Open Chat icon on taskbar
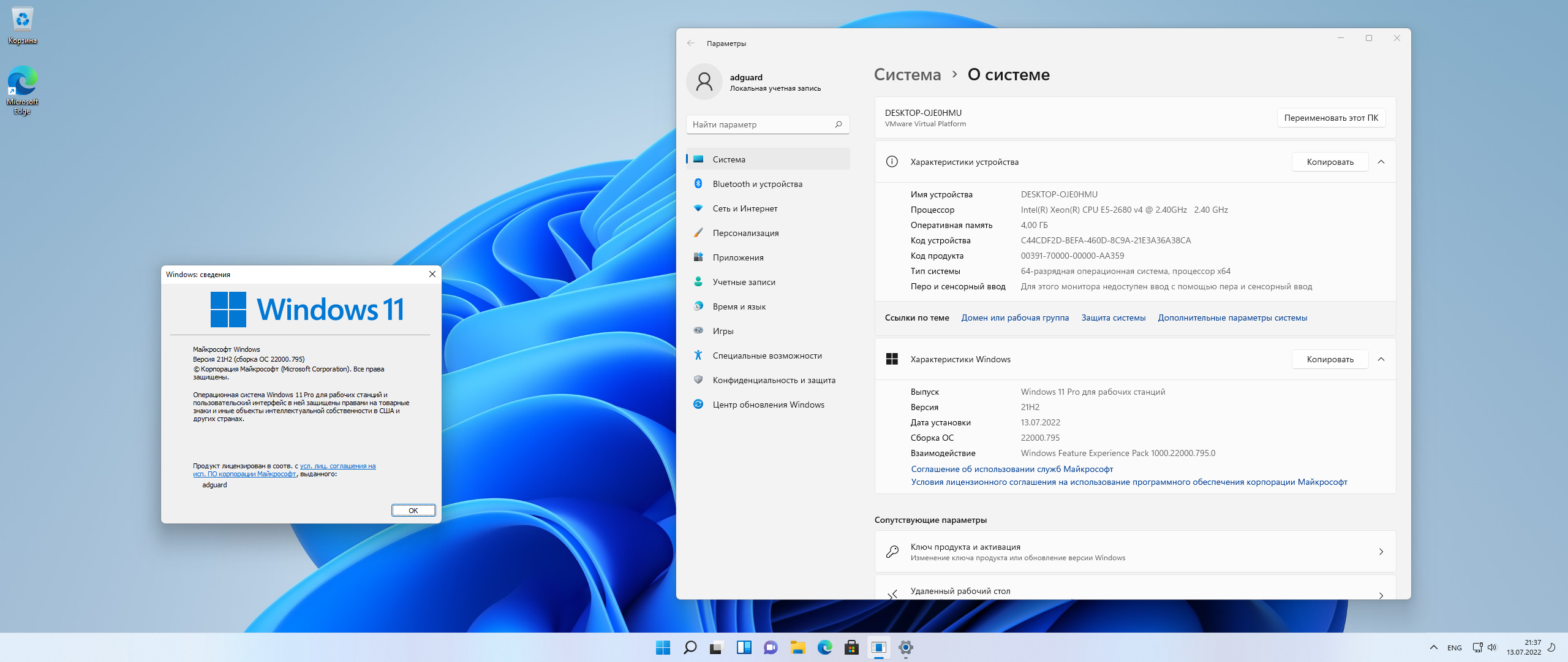The image size is (1568, 662). click(x=771, y=647)
